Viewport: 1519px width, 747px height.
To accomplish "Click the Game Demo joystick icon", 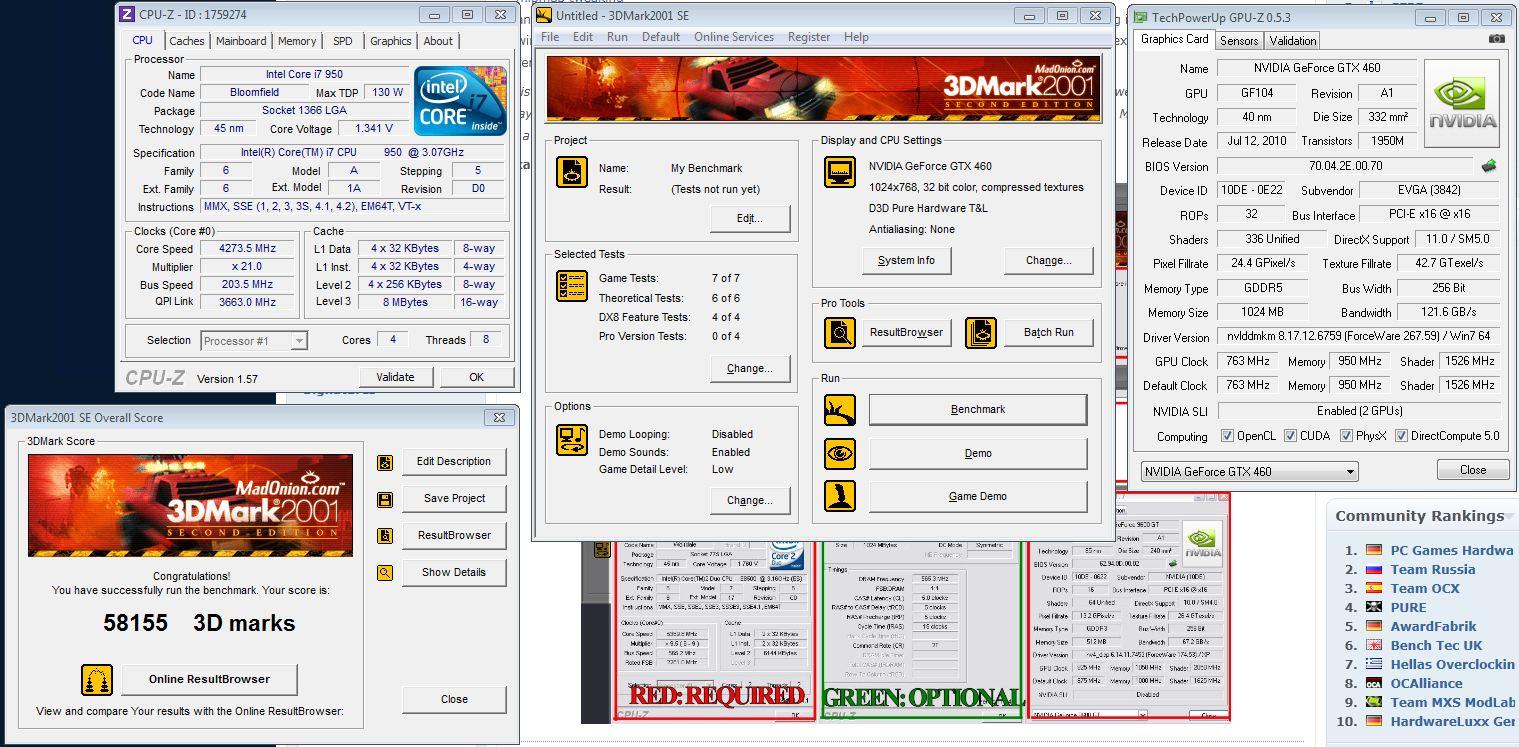I will tap(840, 496).
